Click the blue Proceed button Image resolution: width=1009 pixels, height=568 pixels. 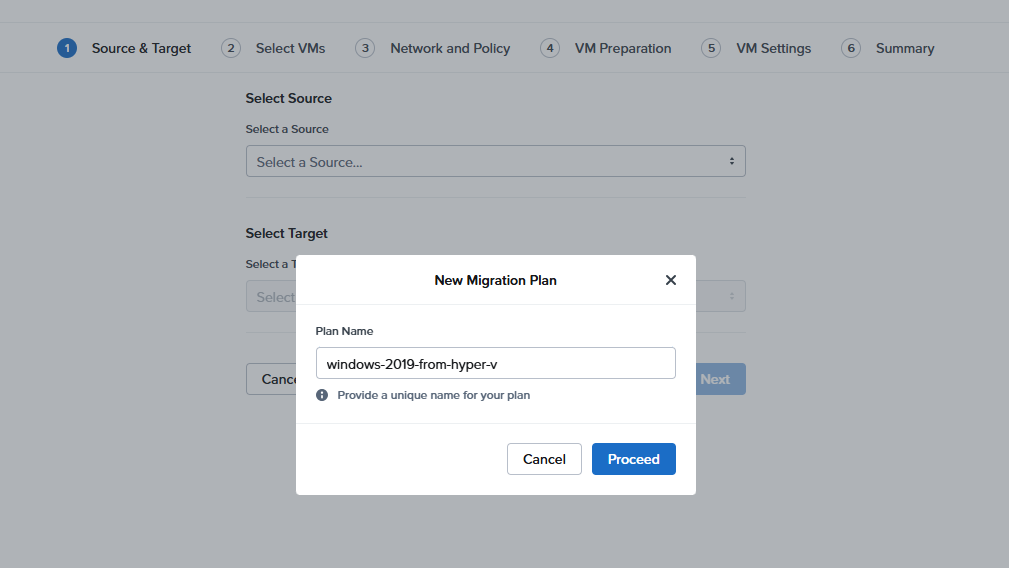click(x=634, y=459)
